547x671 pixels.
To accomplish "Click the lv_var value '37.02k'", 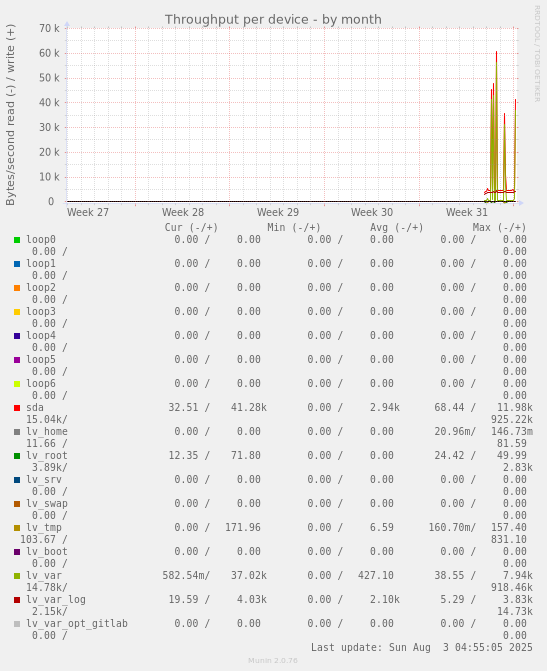I will click(x=249, y=576).
